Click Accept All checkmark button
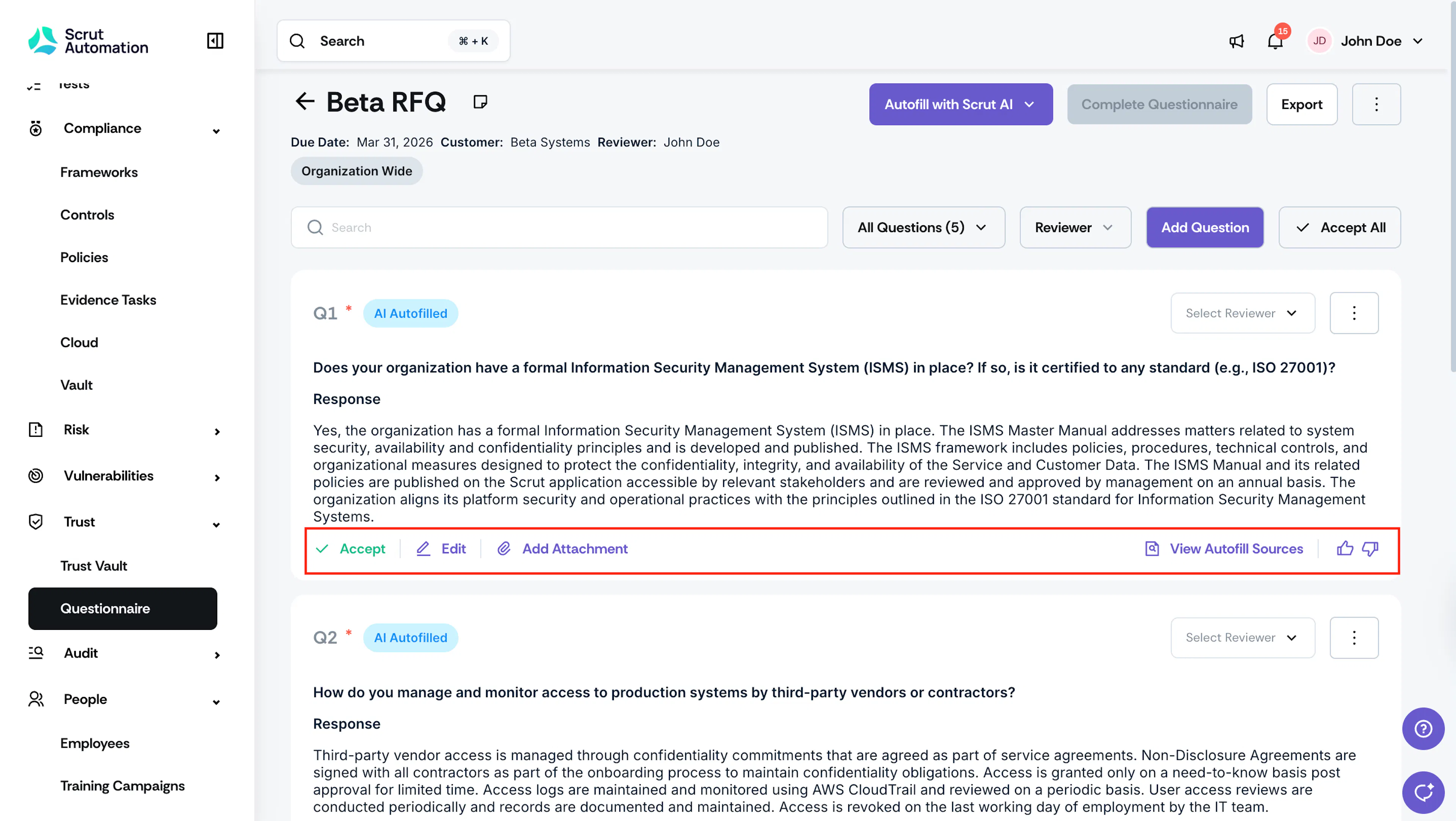This screenshot has width=1456, height=821. [x=1340, y=227]
